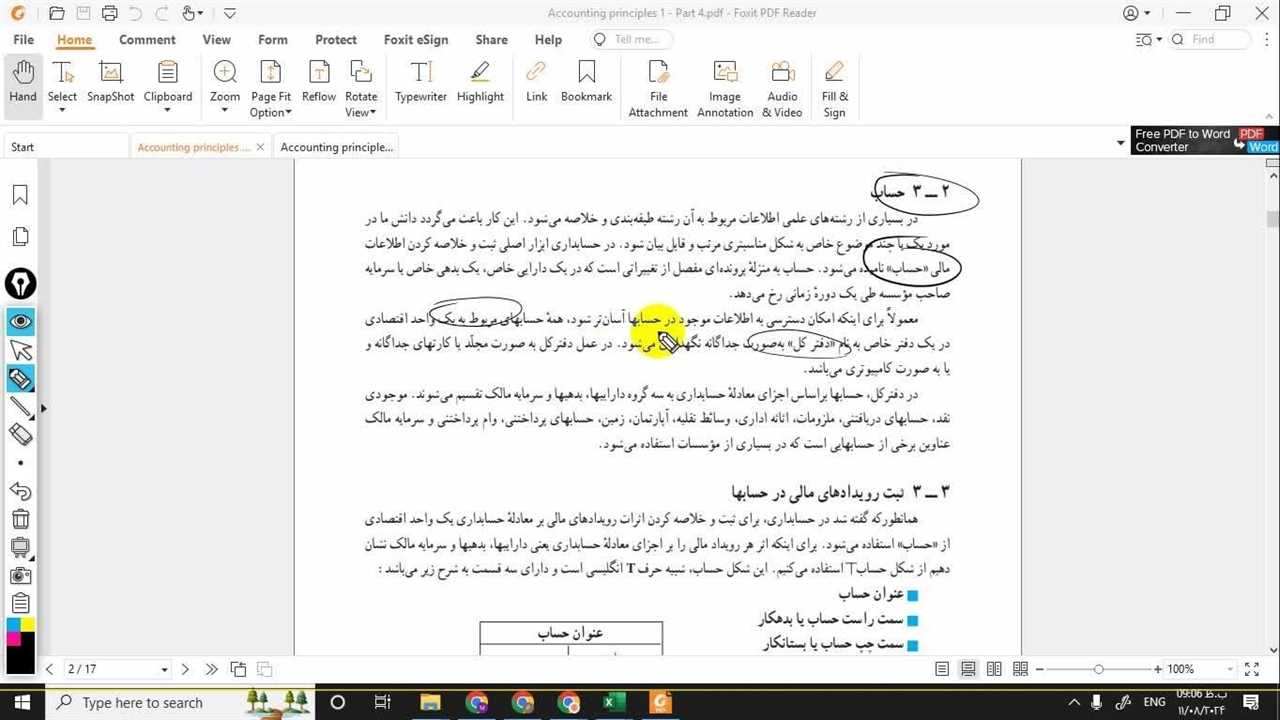Open the Bookmarks side panel
This screenshot has width=1280, height=720.
20,195
